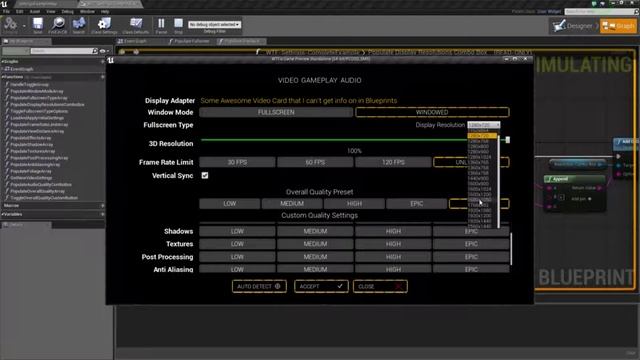Click the Find in CB magnifier icon

pos(58,24)
